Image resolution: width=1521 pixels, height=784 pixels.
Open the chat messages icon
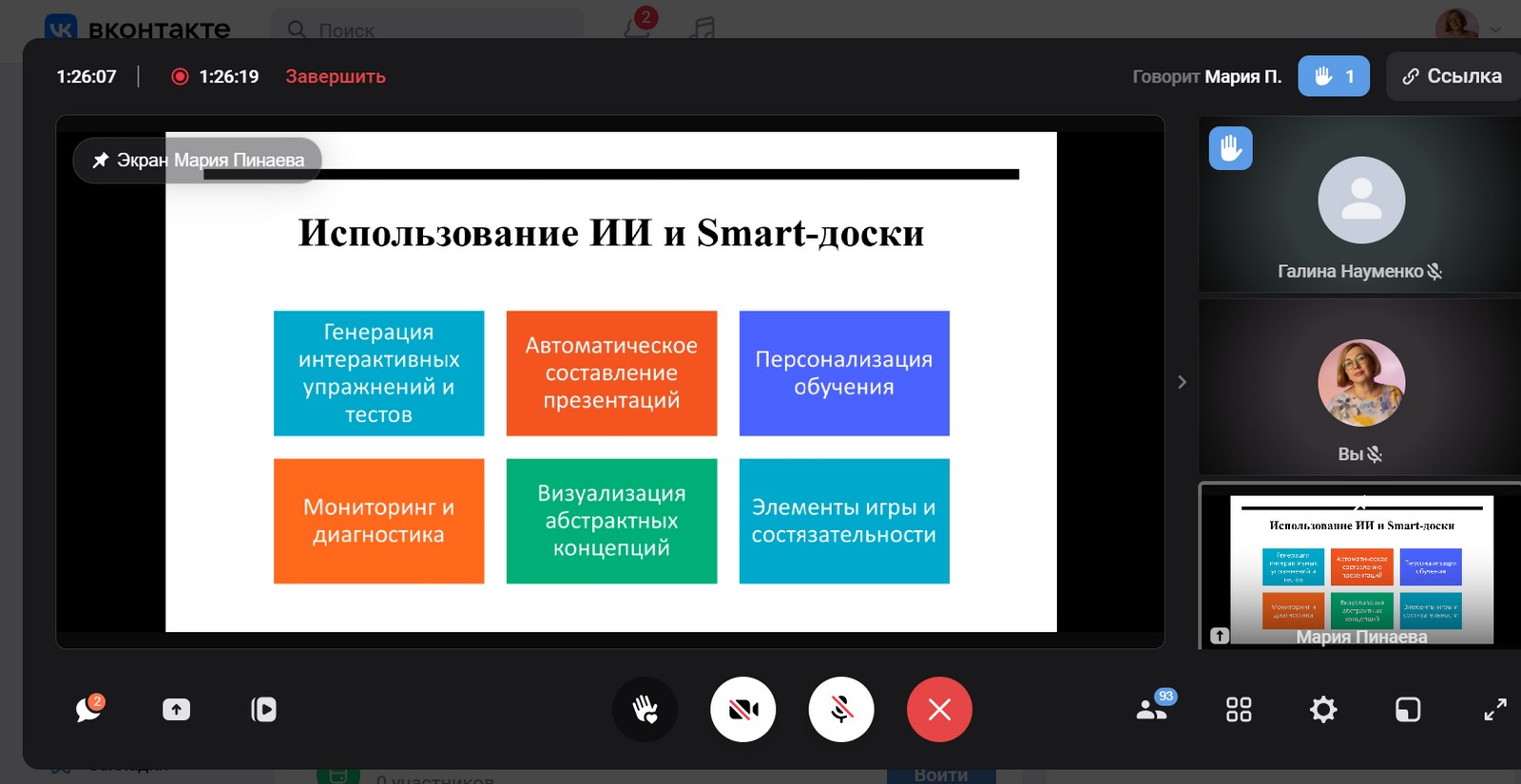tap(88, 709)
